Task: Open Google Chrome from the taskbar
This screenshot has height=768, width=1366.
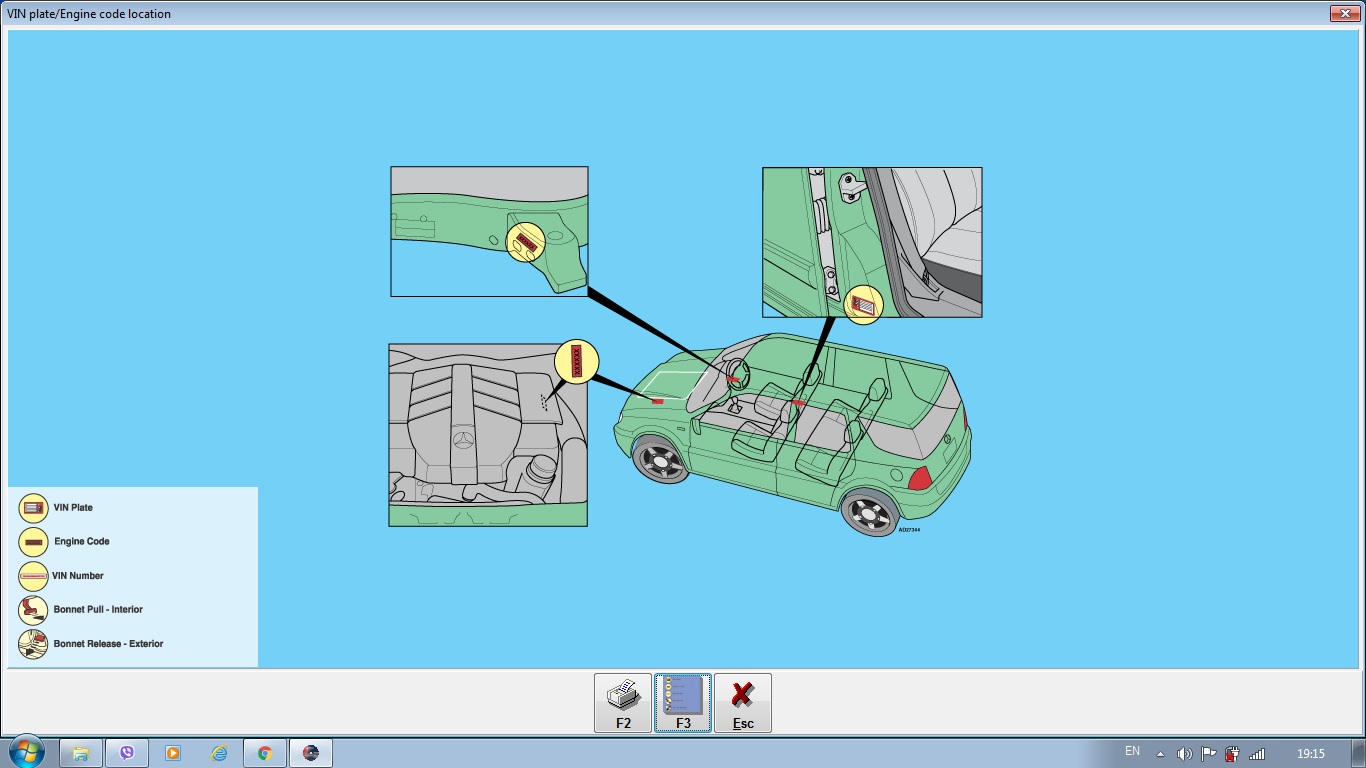Action: coord(265,753)
